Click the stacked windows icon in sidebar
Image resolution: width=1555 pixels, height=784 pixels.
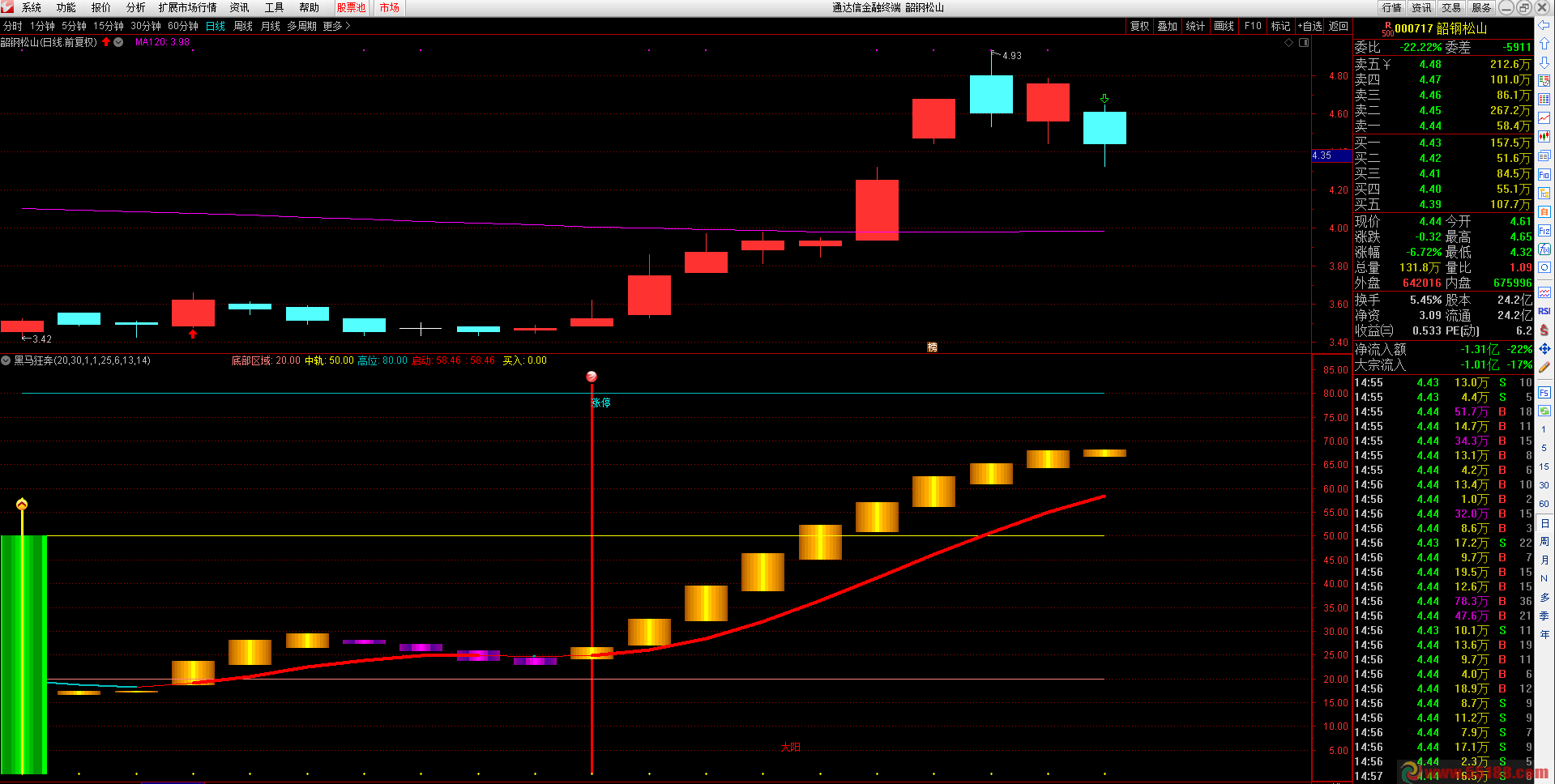coord(1544,156)
